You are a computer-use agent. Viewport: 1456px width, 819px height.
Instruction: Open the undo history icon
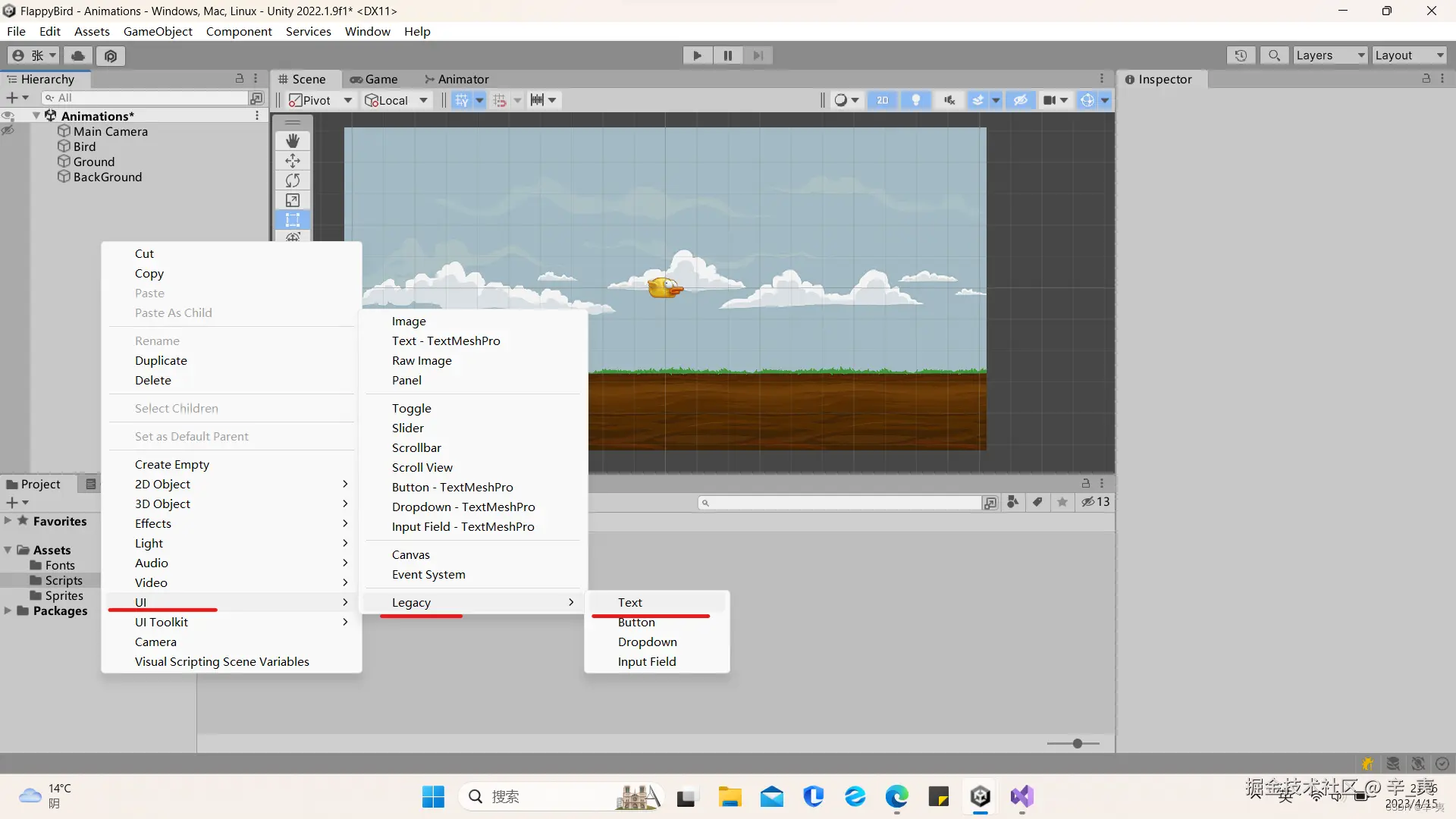(x=1241, y=55)
